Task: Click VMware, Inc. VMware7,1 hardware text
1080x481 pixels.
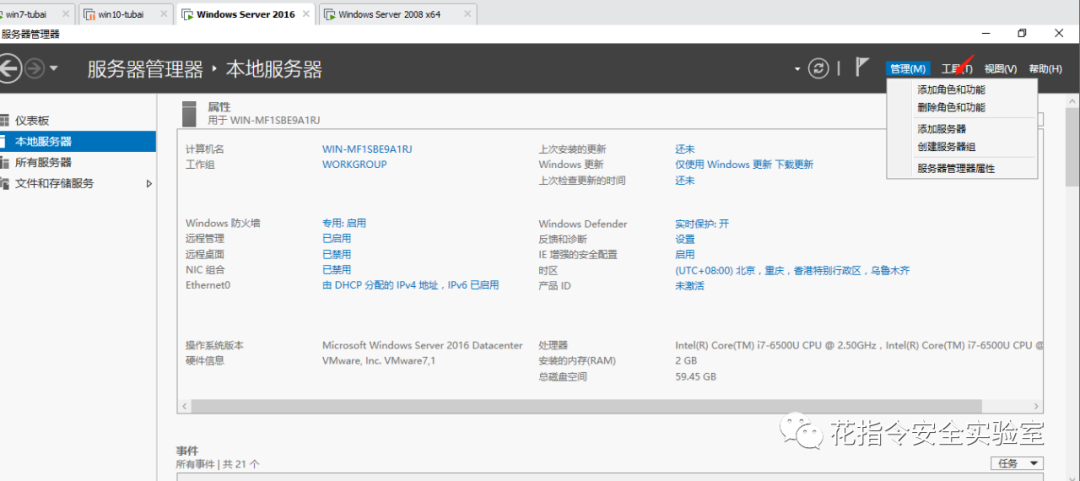Action: tap(379, 360)
